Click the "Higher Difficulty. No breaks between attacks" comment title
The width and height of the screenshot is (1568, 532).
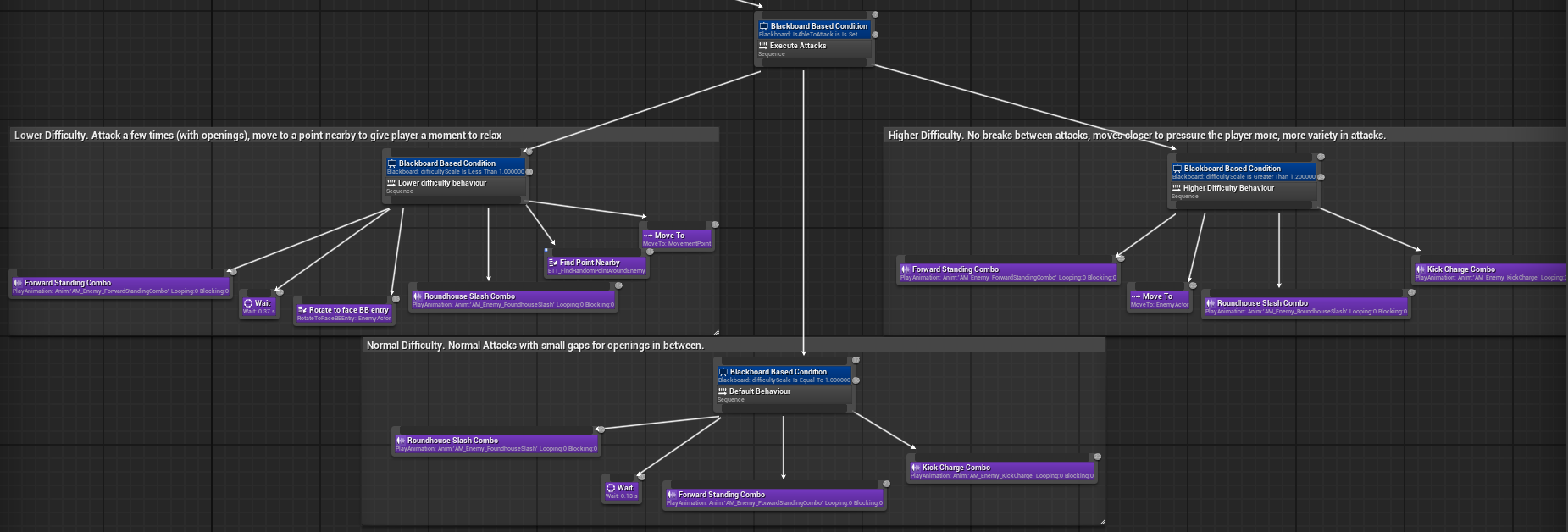point(1137,136)
